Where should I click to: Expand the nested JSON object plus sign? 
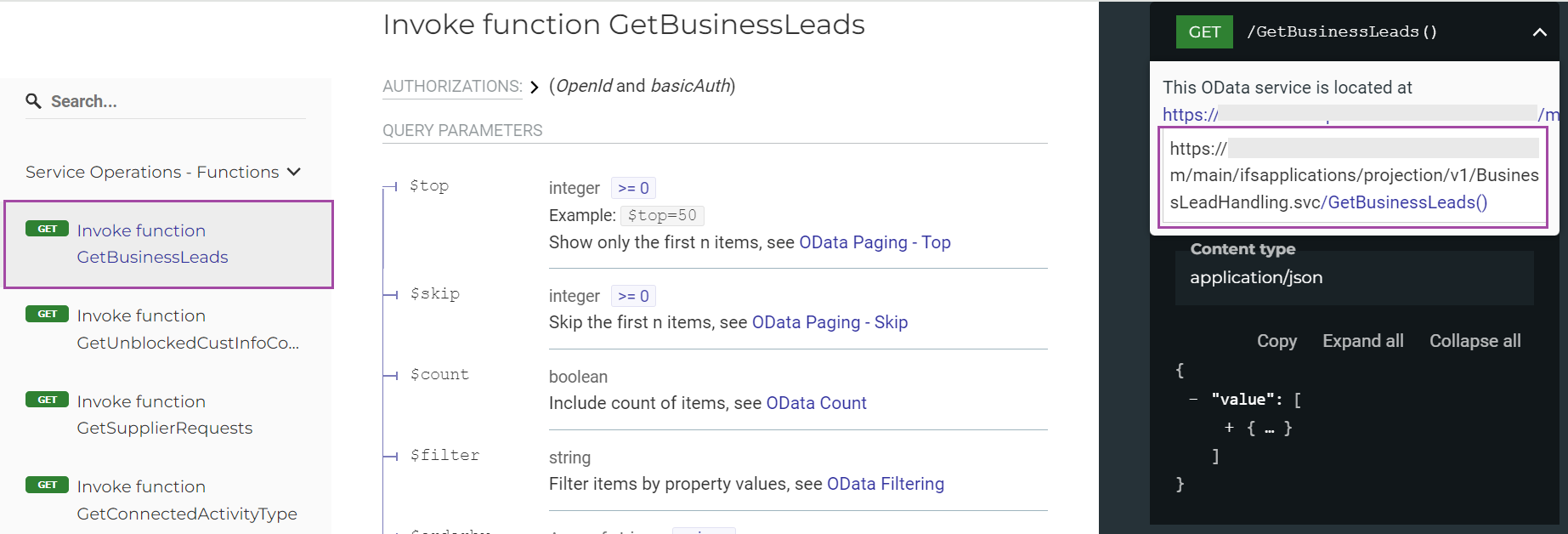1229,428
